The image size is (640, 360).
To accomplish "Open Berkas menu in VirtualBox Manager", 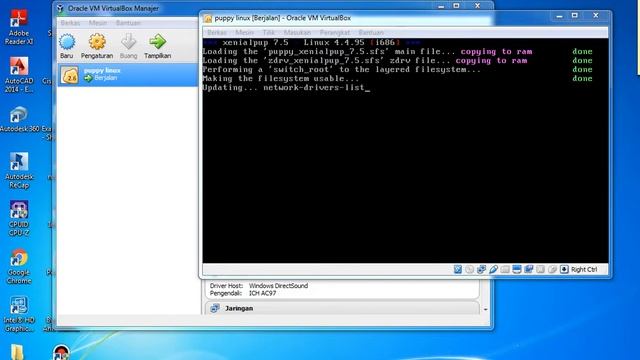I will (x=70, y=23).
